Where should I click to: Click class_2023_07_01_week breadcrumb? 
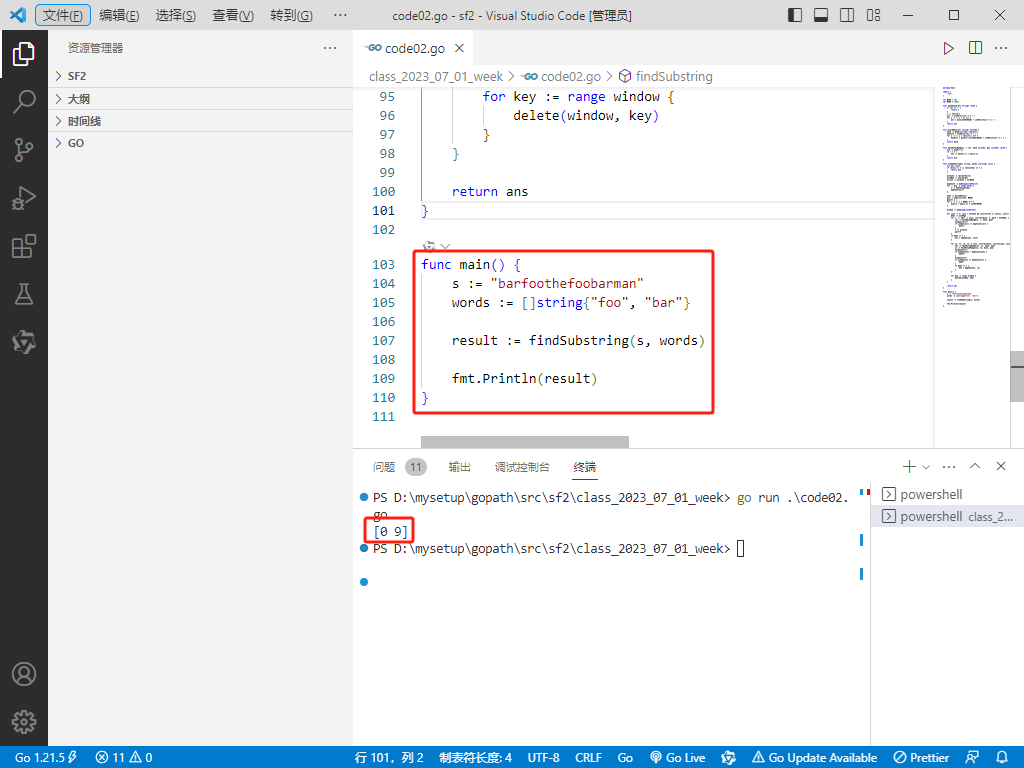(x=436, y=76)
